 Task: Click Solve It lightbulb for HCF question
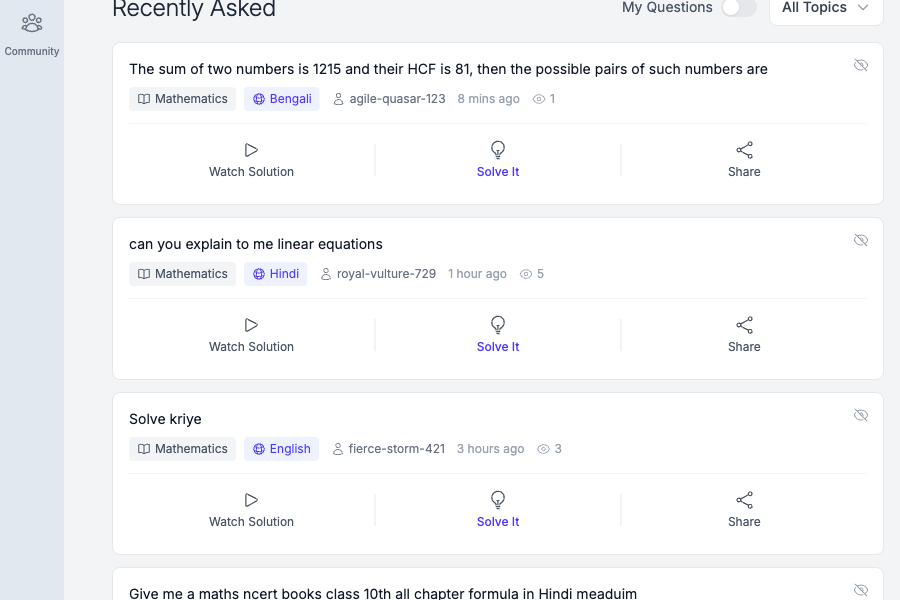[498, 150]
